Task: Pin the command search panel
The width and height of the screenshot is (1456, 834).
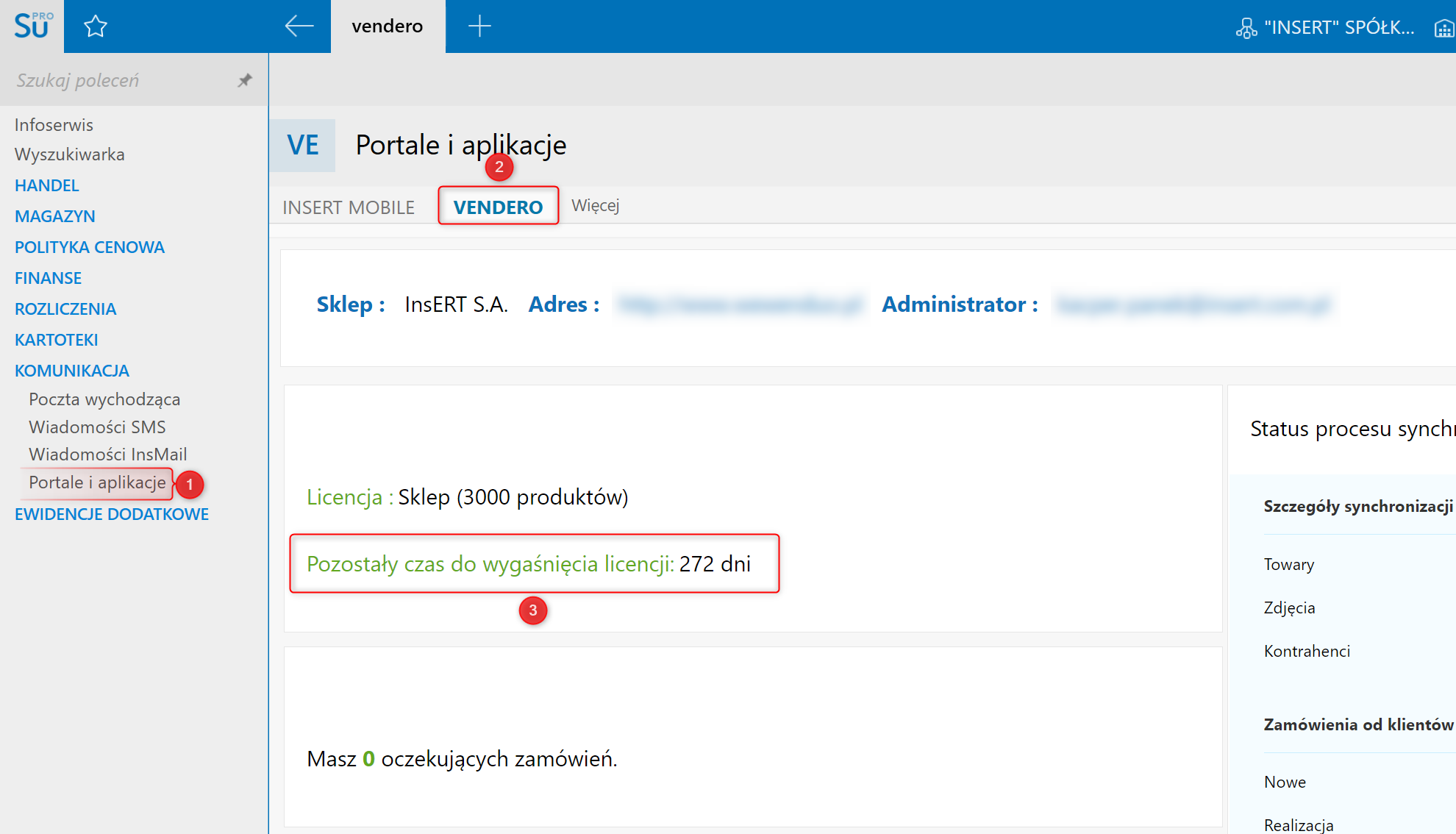Action: (245, 80)
